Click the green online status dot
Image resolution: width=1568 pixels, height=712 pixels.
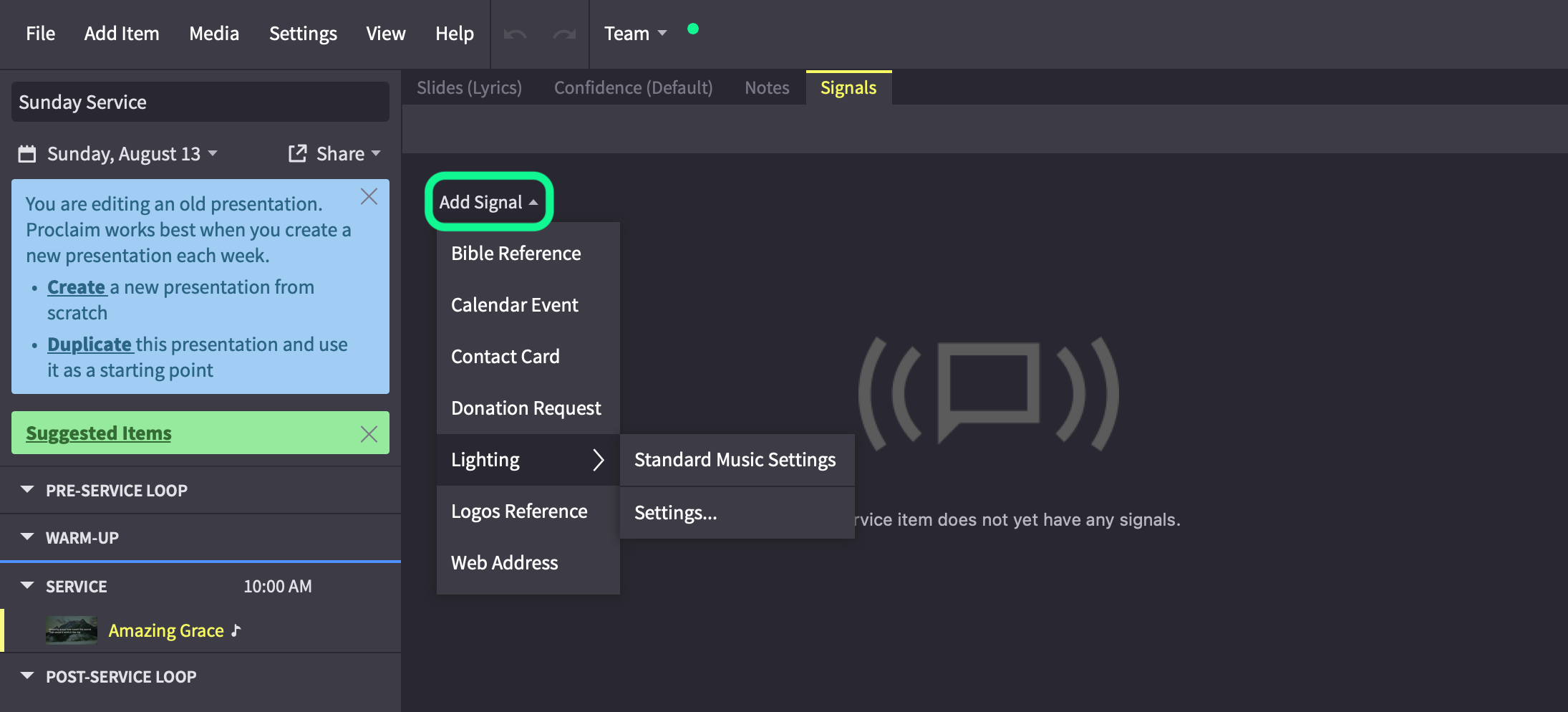(x=692, y=29)
